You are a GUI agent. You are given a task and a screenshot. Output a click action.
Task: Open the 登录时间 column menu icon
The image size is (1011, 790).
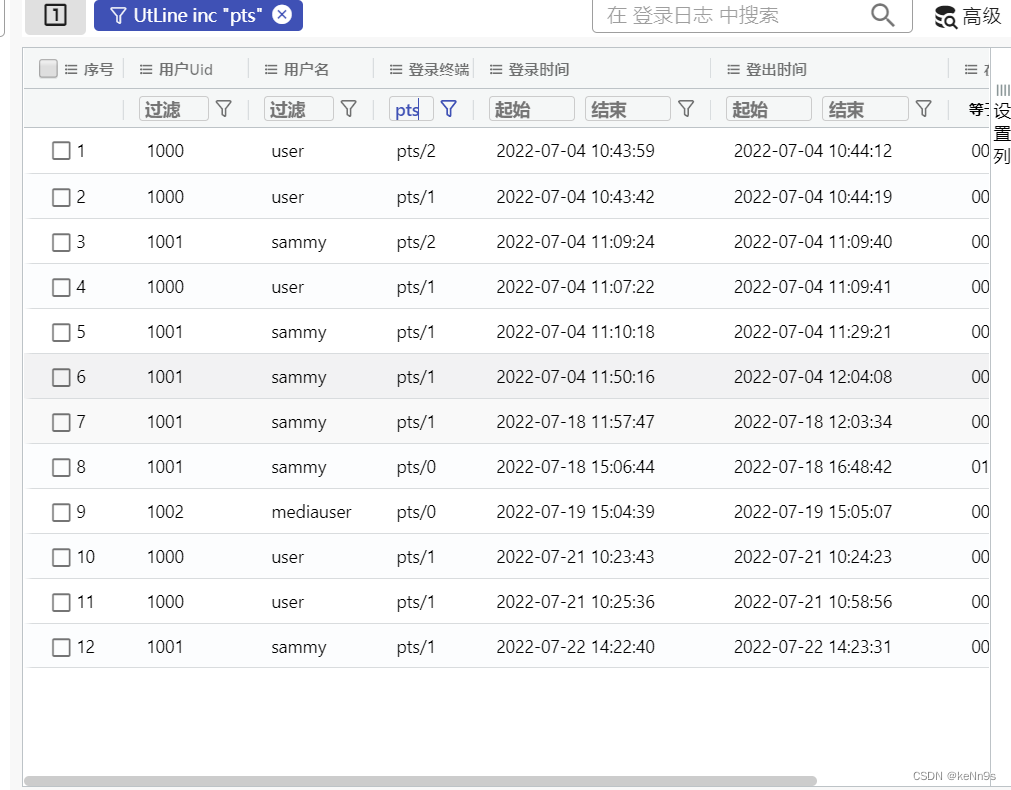pyautogui.click(x=495, y=70)
